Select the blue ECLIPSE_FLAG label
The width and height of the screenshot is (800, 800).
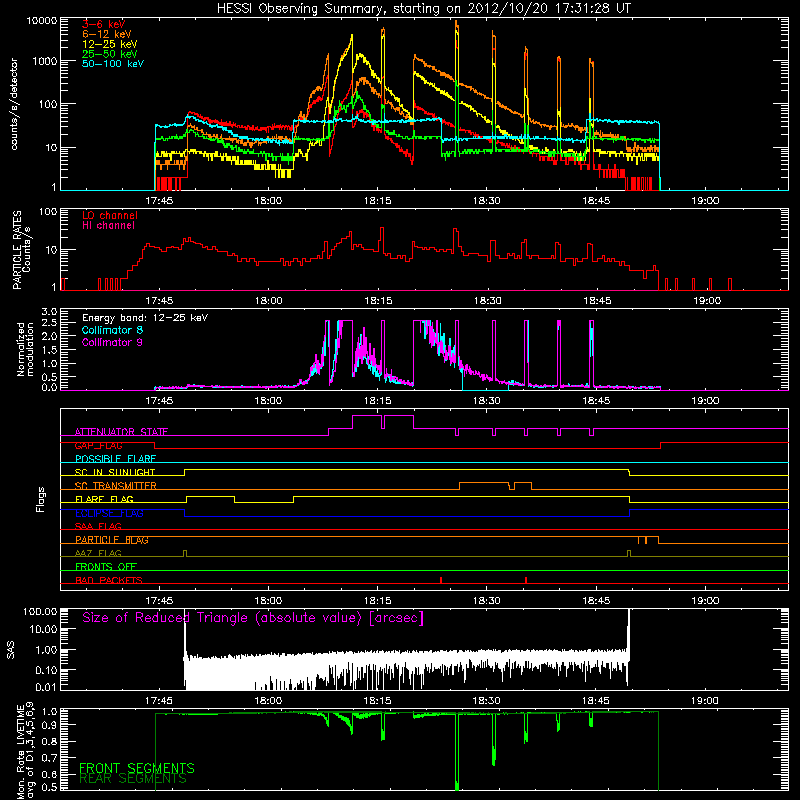[109, 513]
